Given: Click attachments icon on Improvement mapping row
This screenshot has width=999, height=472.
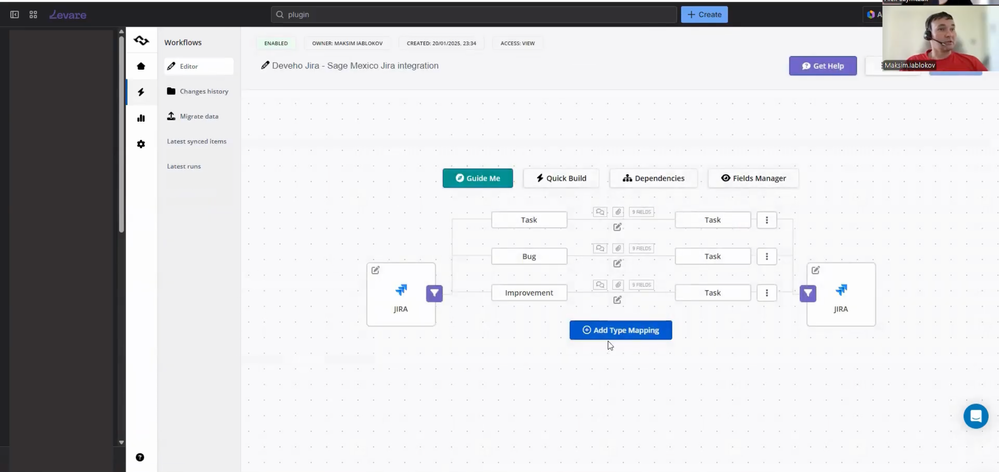Looking at the screenshot, I should point(617,285).
